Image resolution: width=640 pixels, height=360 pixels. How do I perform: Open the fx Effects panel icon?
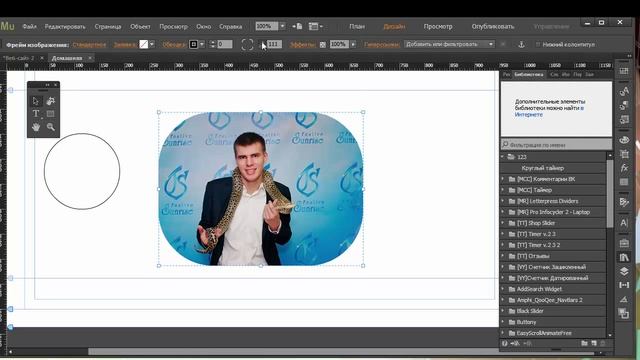624,168
